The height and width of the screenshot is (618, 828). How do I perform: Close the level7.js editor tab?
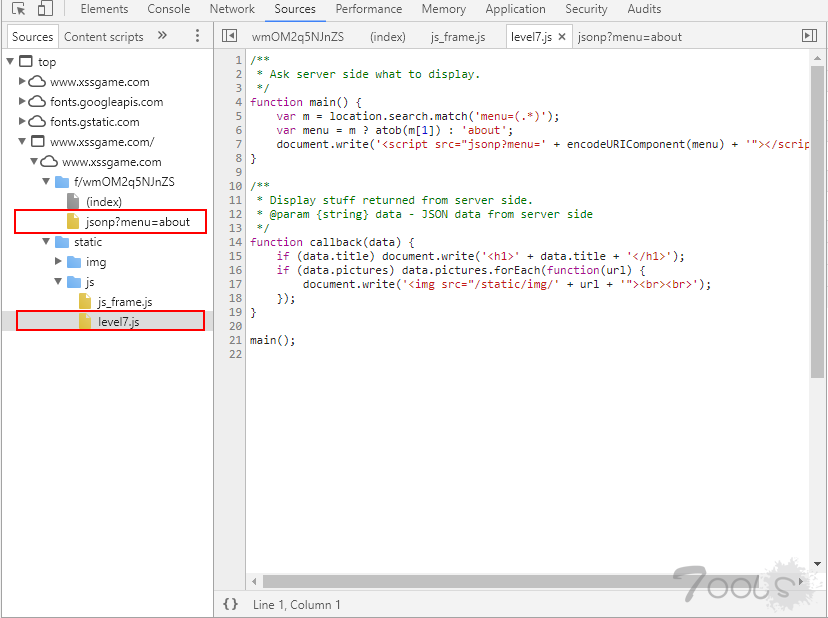pos(562,36)
